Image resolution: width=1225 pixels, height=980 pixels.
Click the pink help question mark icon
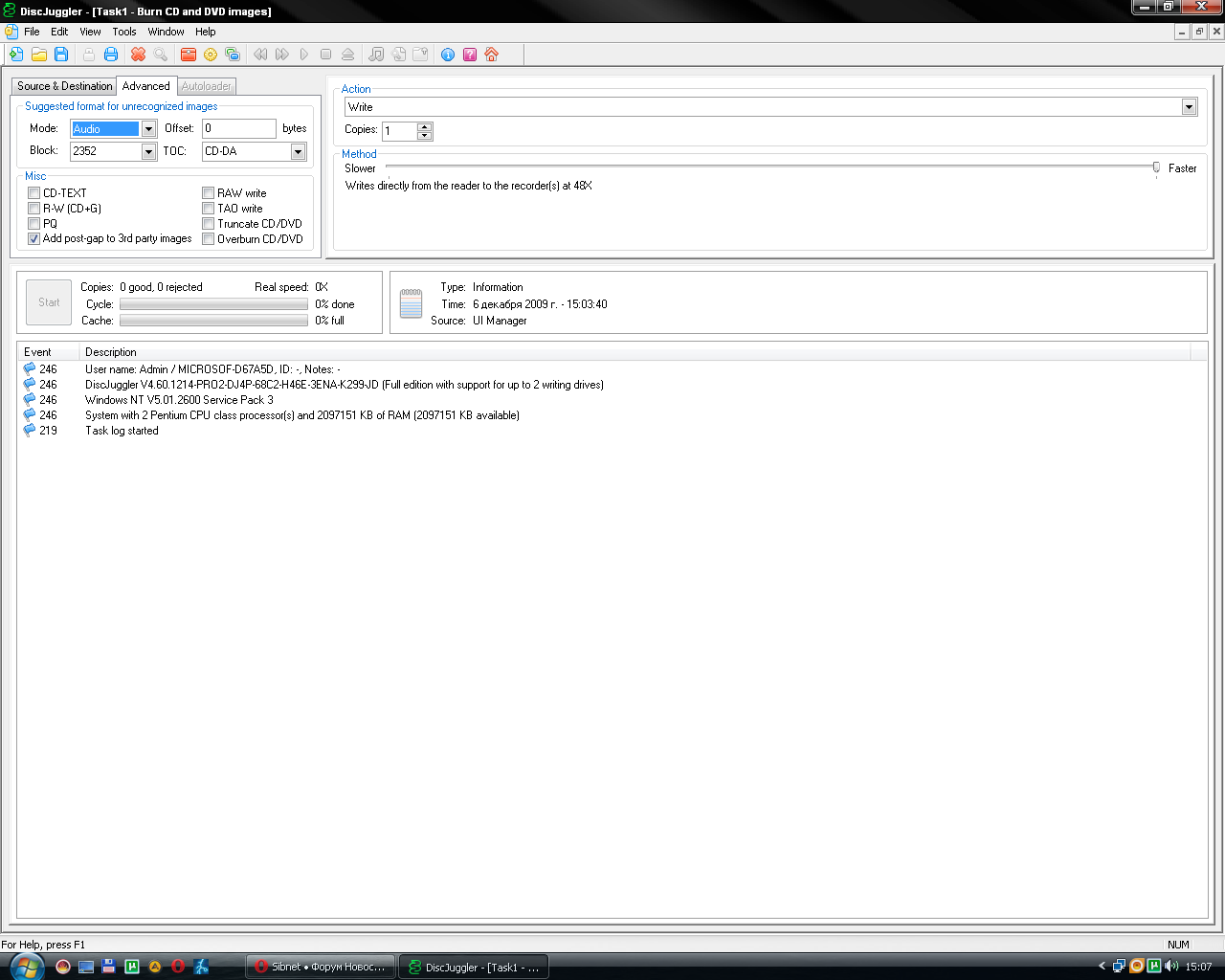[x=470, y=55]
